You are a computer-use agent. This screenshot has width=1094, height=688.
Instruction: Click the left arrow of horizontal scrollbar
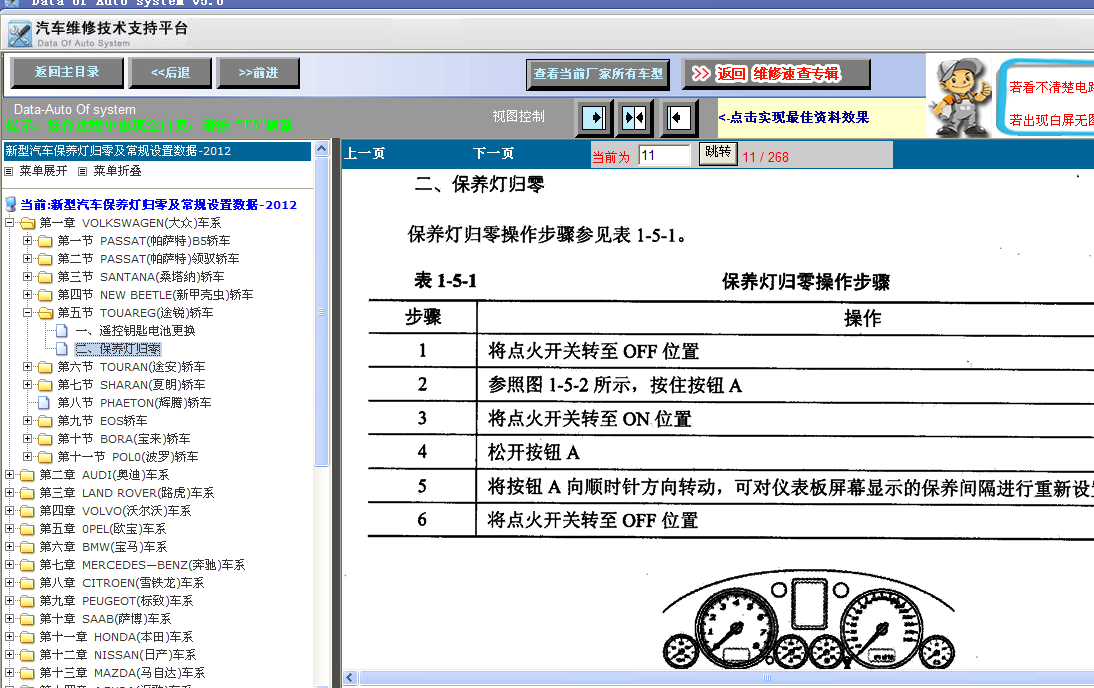[350, 678]
